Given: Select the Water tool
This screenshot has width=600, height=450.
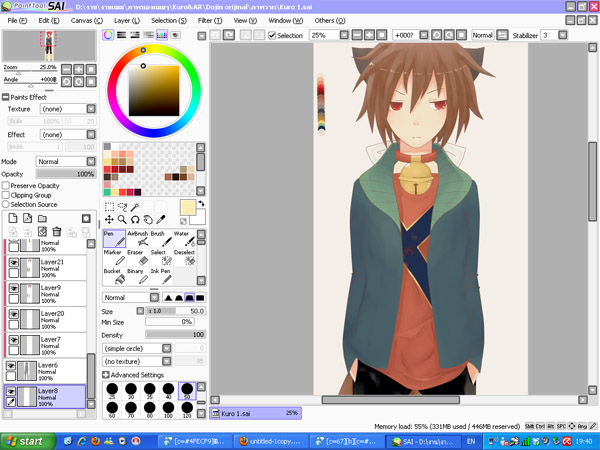Looking at the screenshot, I should (x=184, y=239).
